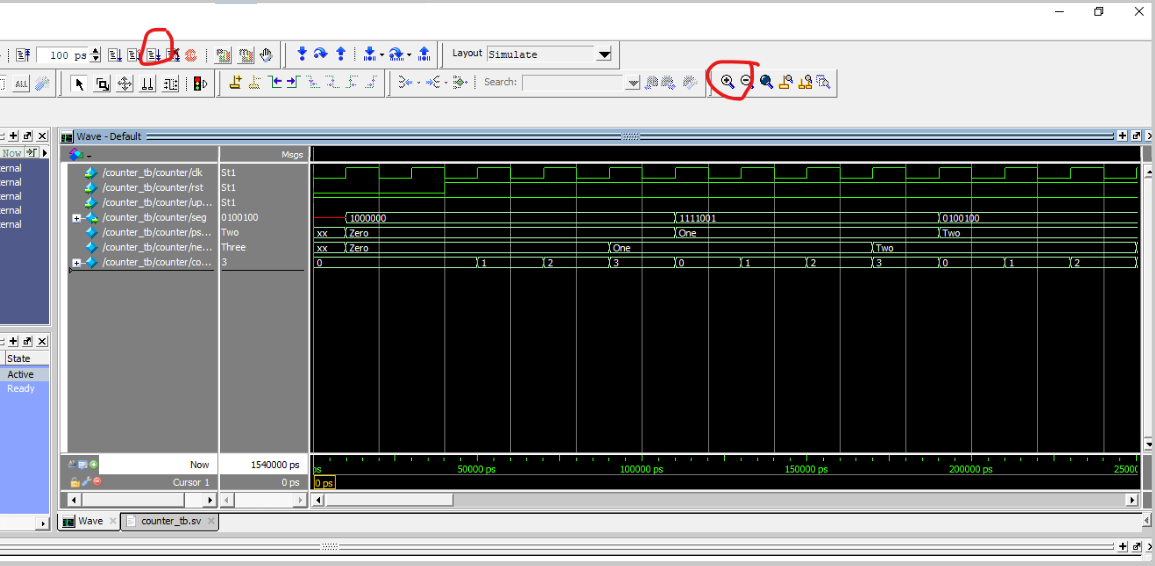Undock the Wave window using its undock button

pyautogui.click(x=1137, y=136)
